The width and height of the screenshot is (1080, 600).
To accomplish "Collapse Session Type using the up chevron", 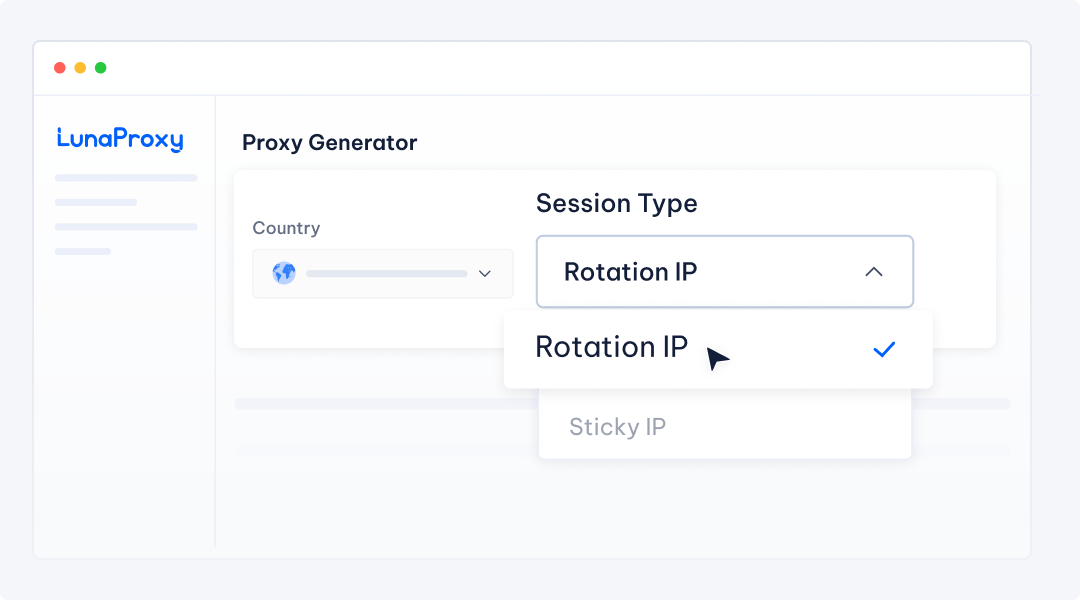I will point(874,272).
